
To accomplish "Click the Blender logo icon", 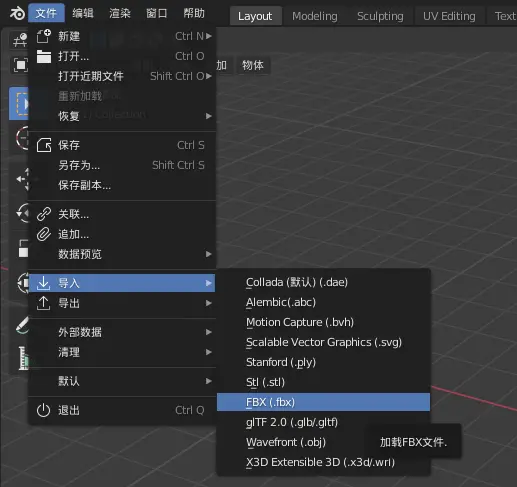I will [x=17, y=13].
